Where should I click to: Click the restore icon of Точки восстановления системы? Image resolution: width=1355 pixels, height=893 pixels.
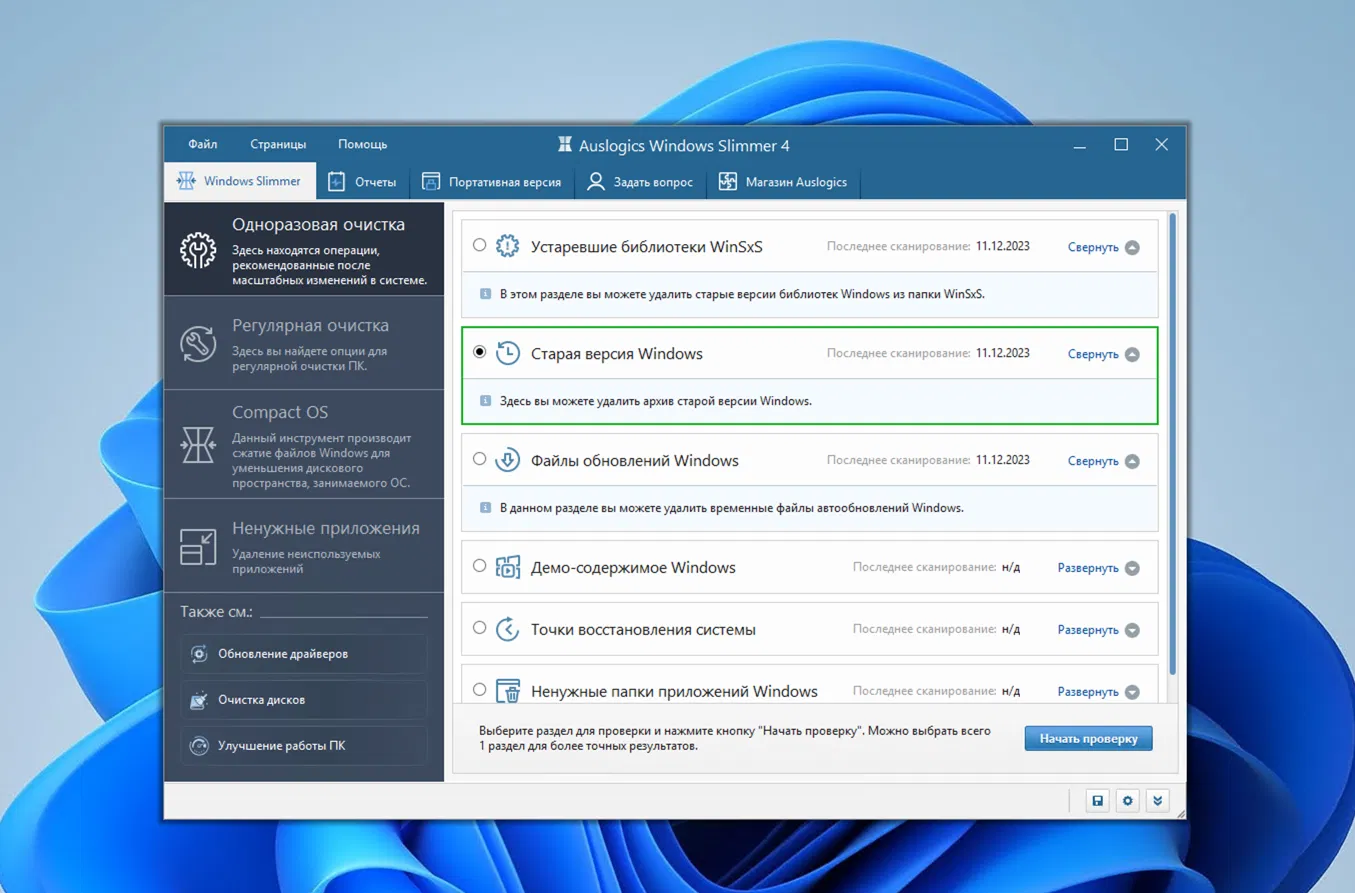click(x=508, y=629)
